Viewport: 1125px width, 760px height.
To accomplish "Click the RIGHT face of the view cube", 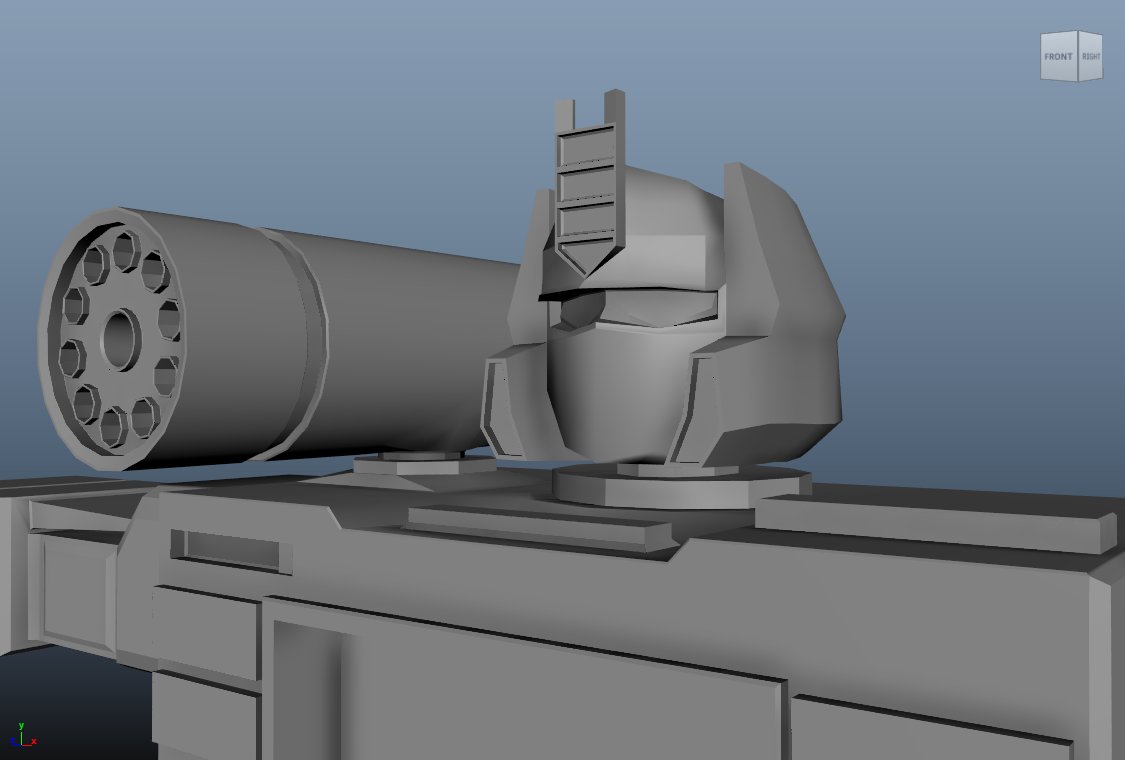I will [x=1091, y=56].
